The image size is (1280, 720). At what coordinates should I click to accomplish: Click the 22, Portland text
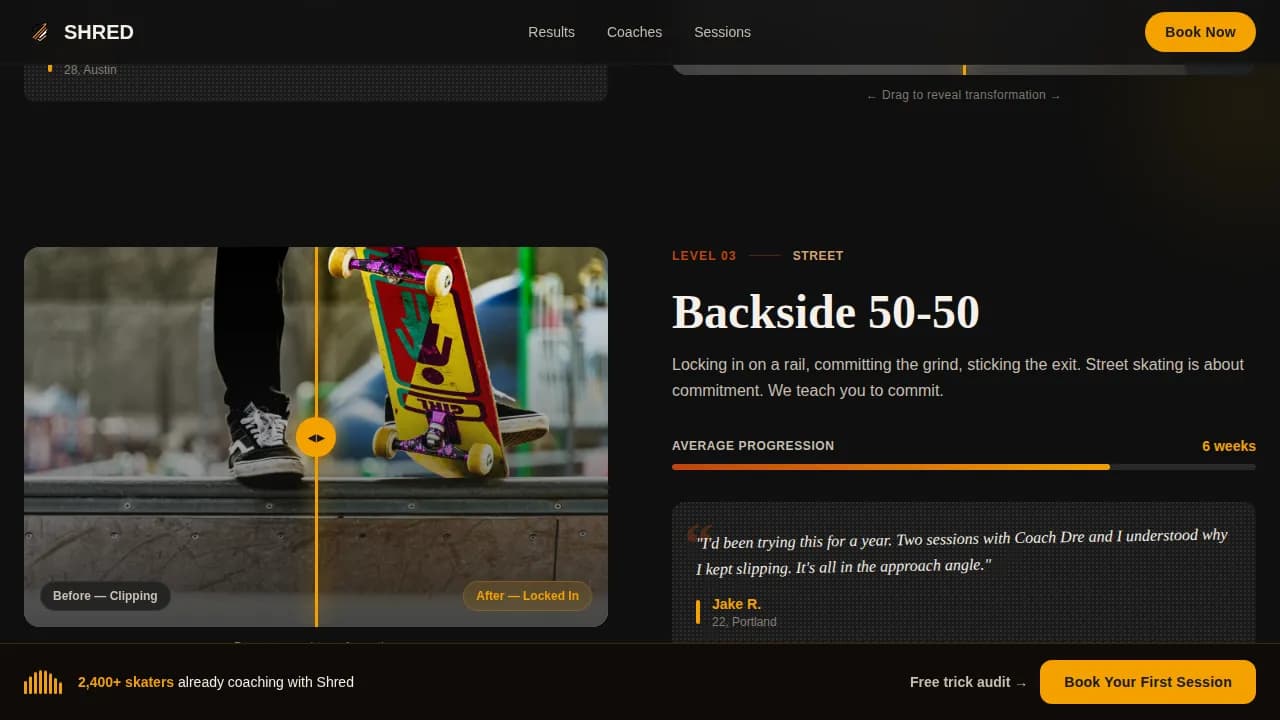click(744, 622)
